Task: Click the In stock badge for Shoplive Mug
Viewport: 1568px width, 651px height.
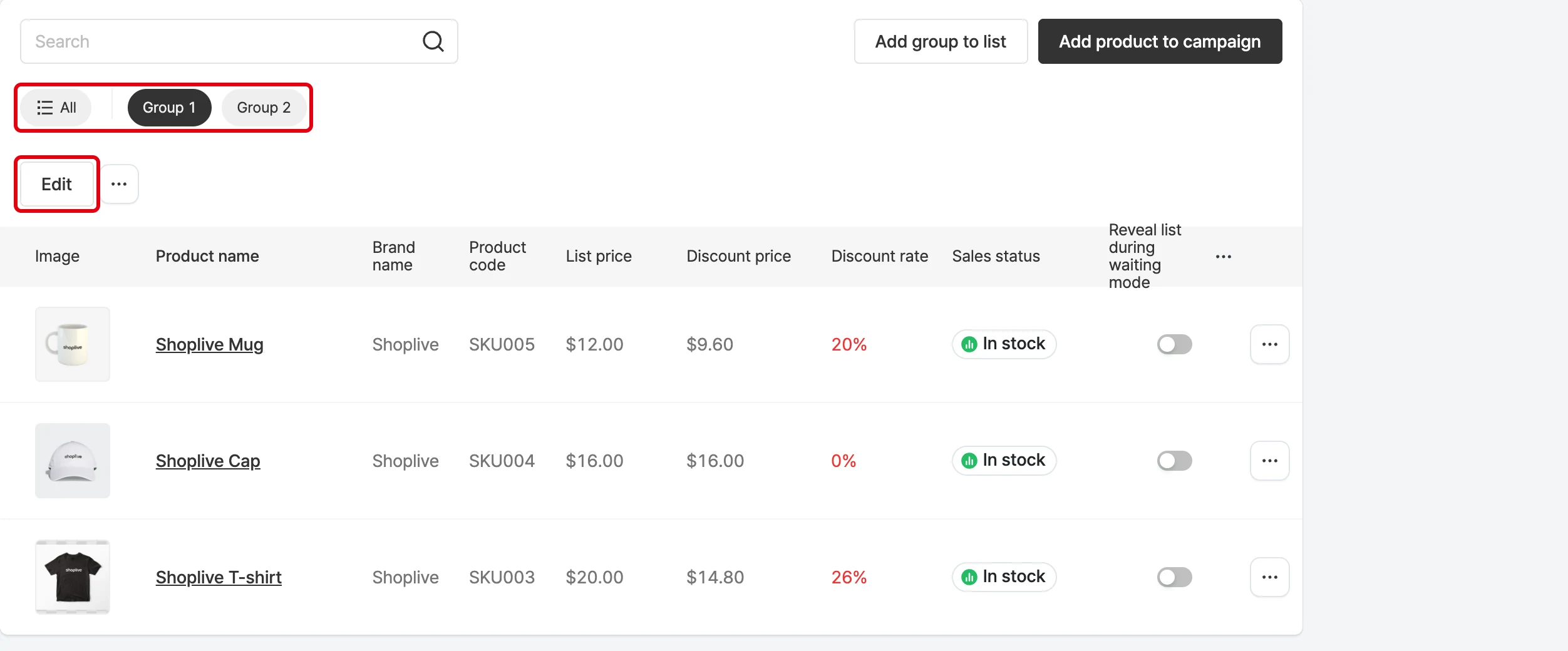Action: 1004,344
